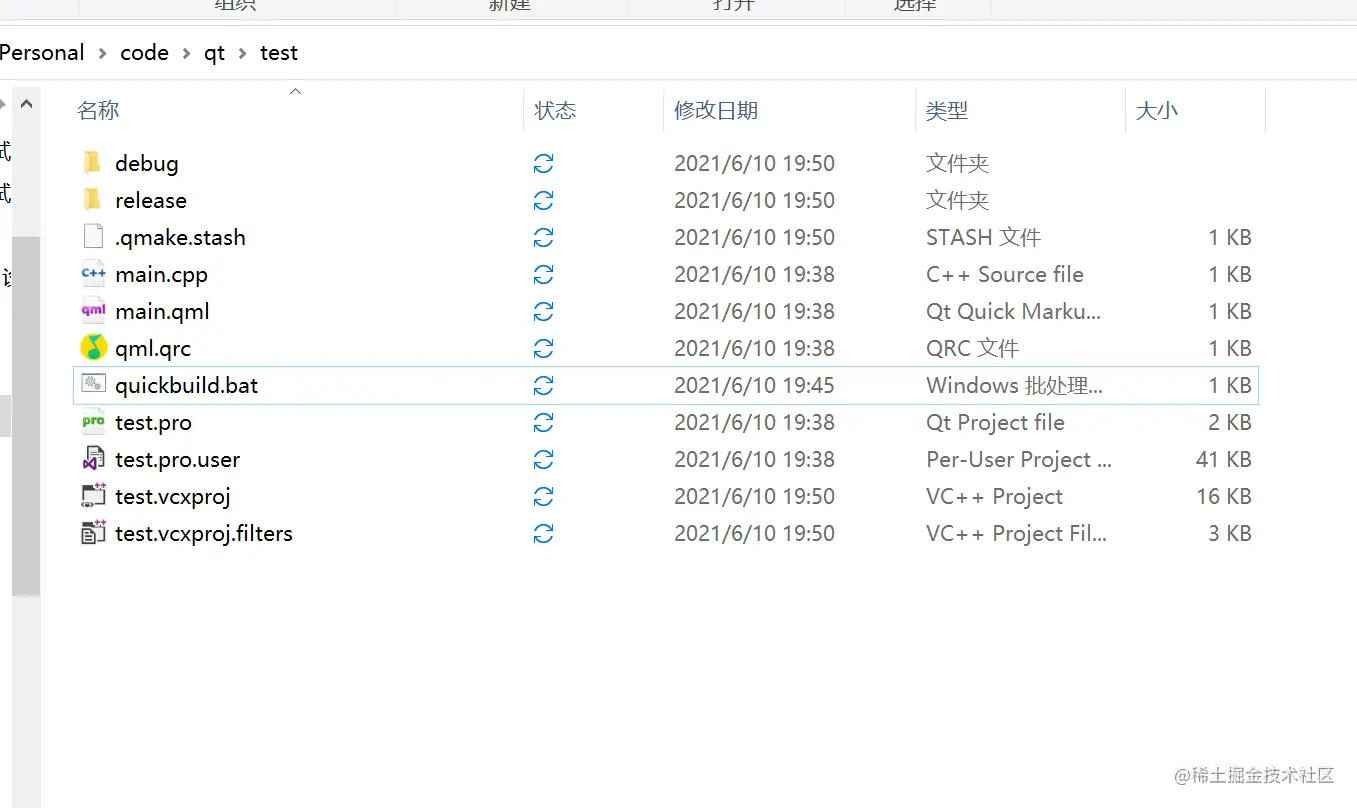Click the STASH 文件 type cell
Image resolution: width=1357 pixels, height=808 pixels.
983,237
